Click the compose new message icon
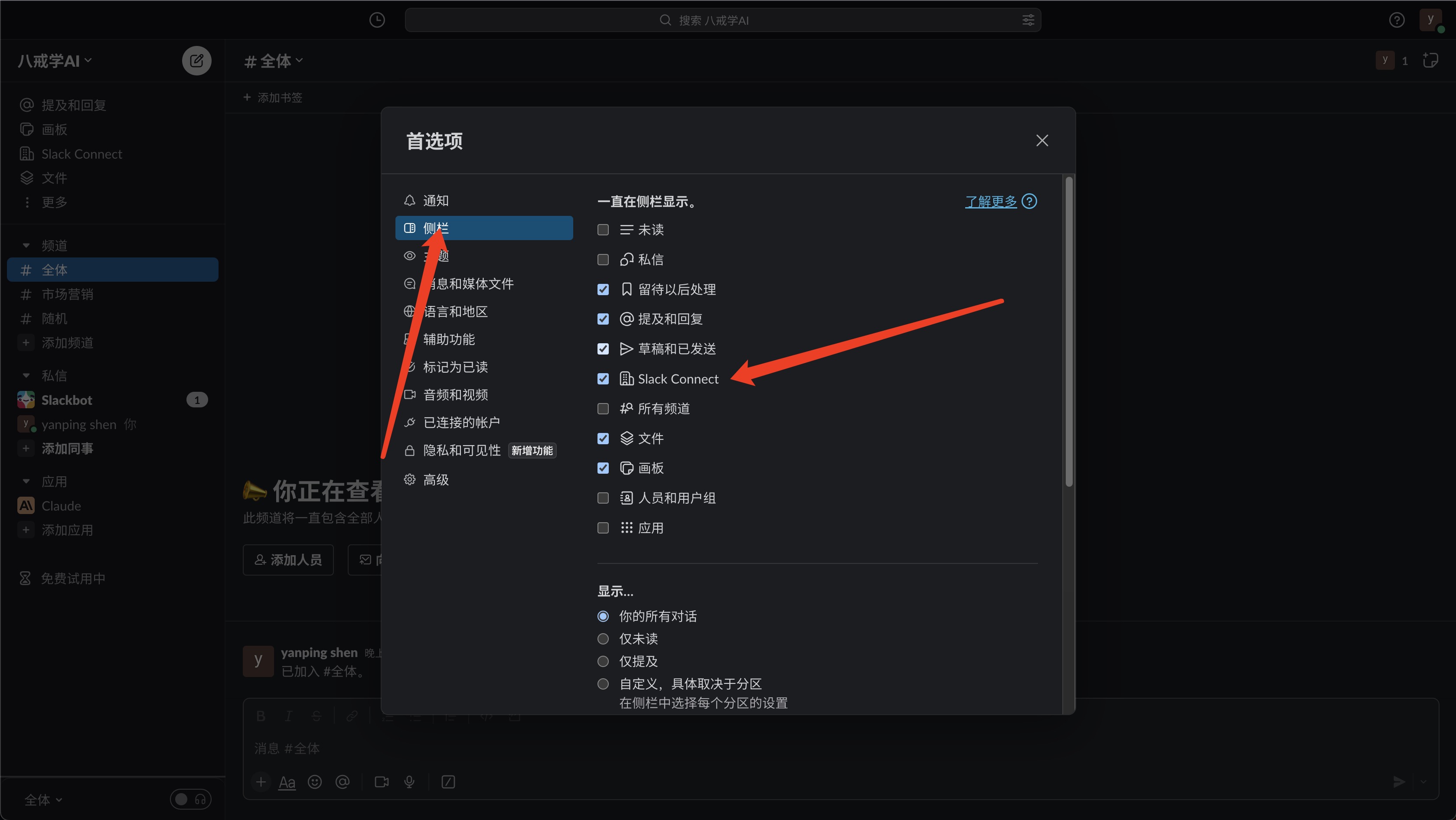This screenshot has height=820, width=1456. click(196, 61)
